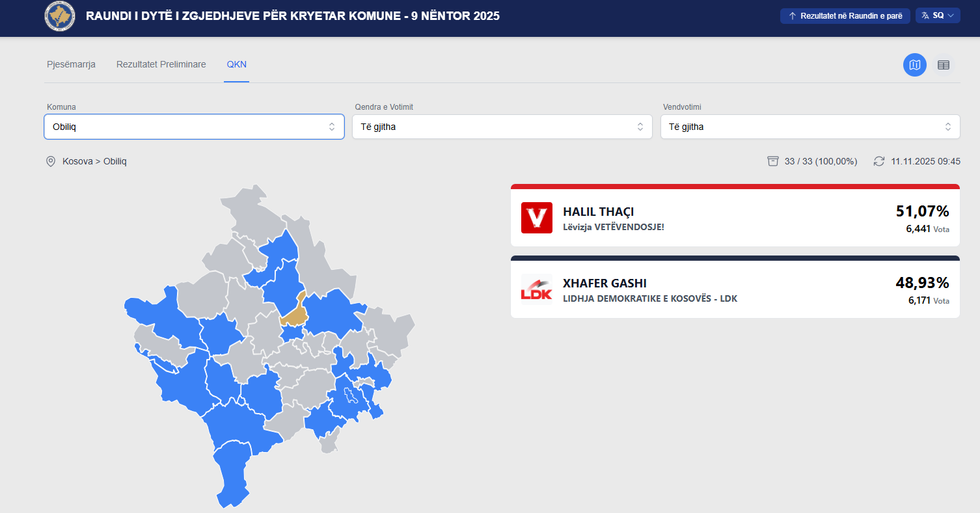
Task: Click Kosova in the breadcrumb path
Action: pos(78,161)
